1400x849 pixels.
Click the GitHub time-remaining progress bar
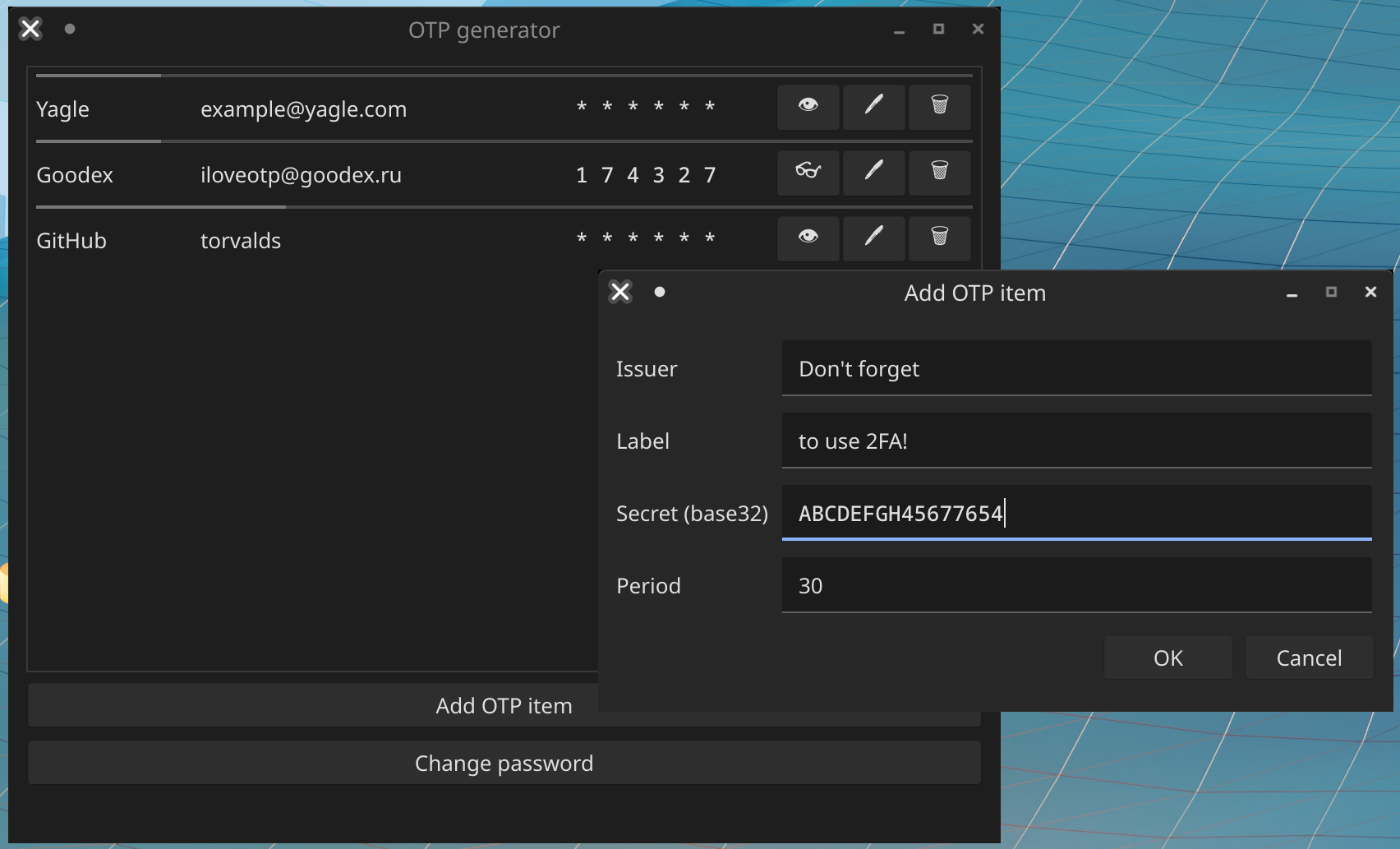tap(504, 207)
